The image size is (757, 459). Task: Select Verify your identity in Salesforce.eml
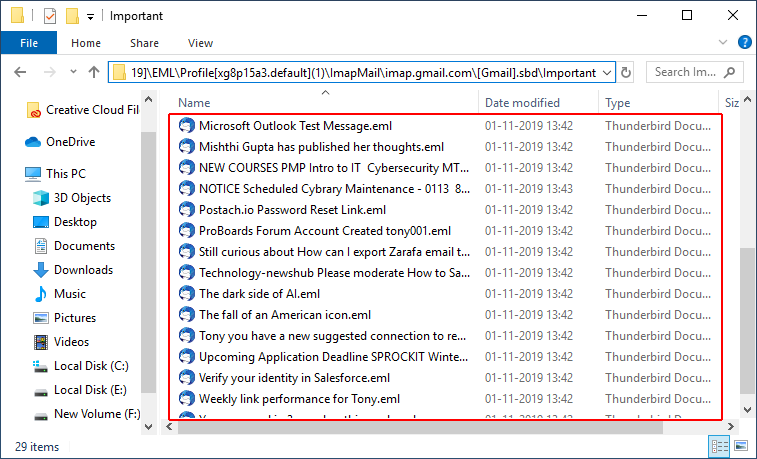pos(294,378)
